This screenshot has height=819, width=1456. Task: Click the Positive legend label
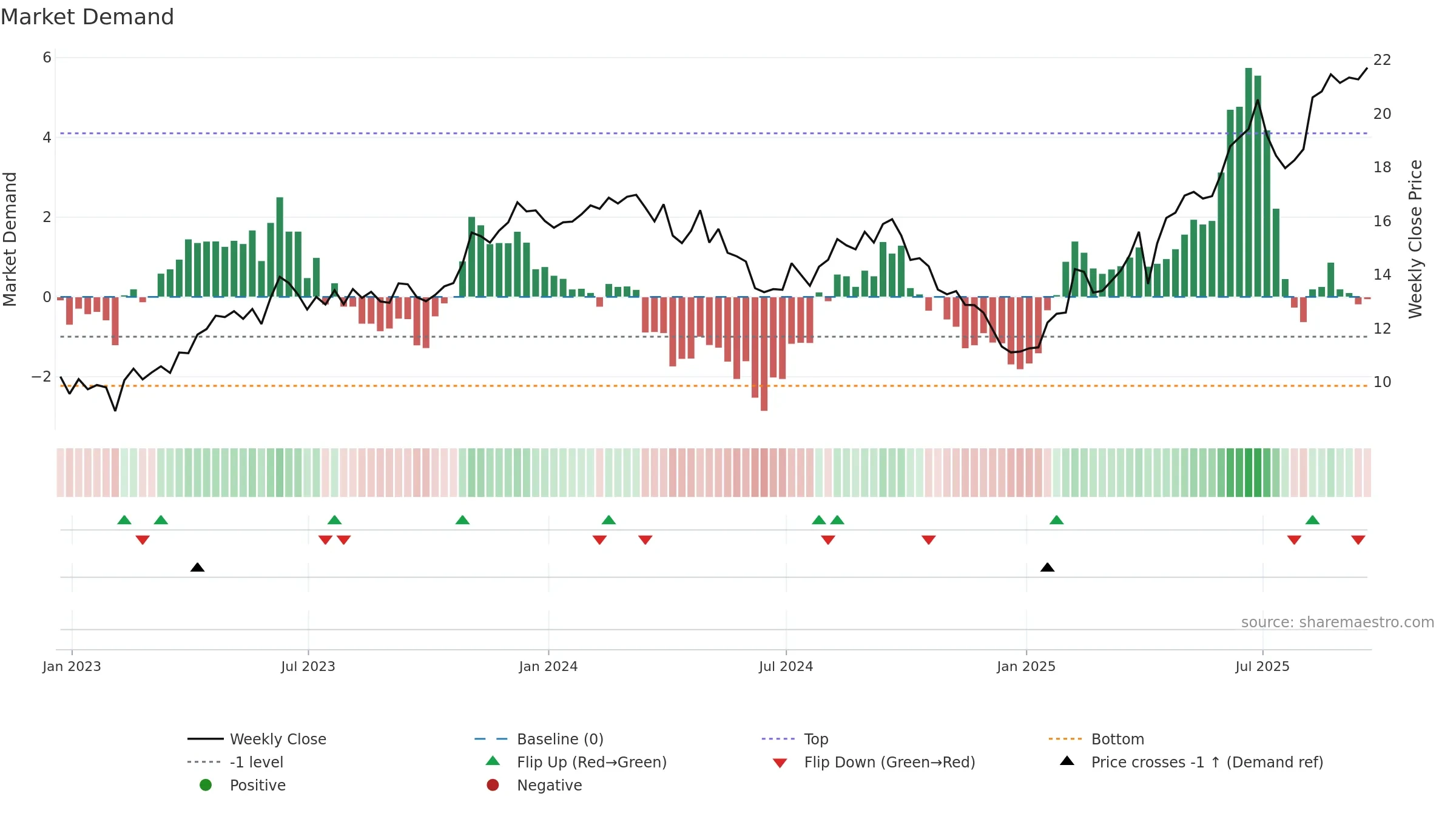(x=257, y=785)
